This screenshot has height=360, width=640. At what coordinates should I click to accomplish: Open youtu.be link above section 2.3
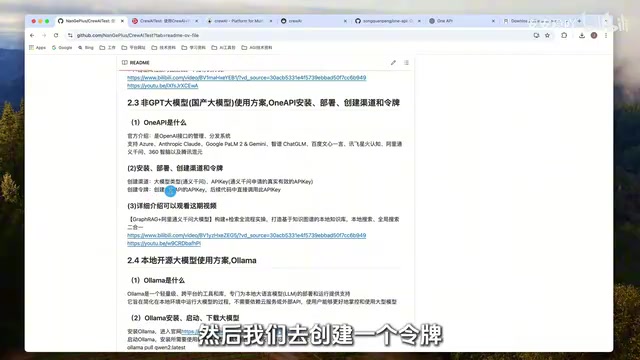pos(162,86)
